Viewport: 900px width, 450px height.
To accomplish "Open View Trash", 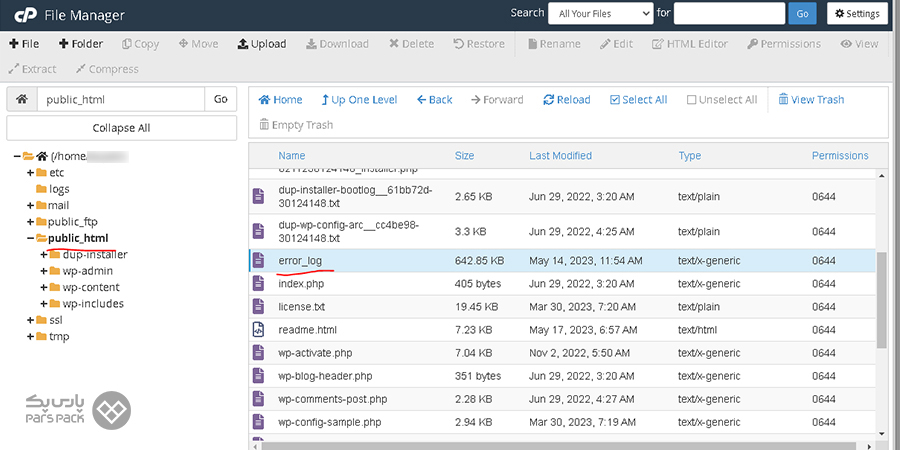I will (x=811, y=99).
